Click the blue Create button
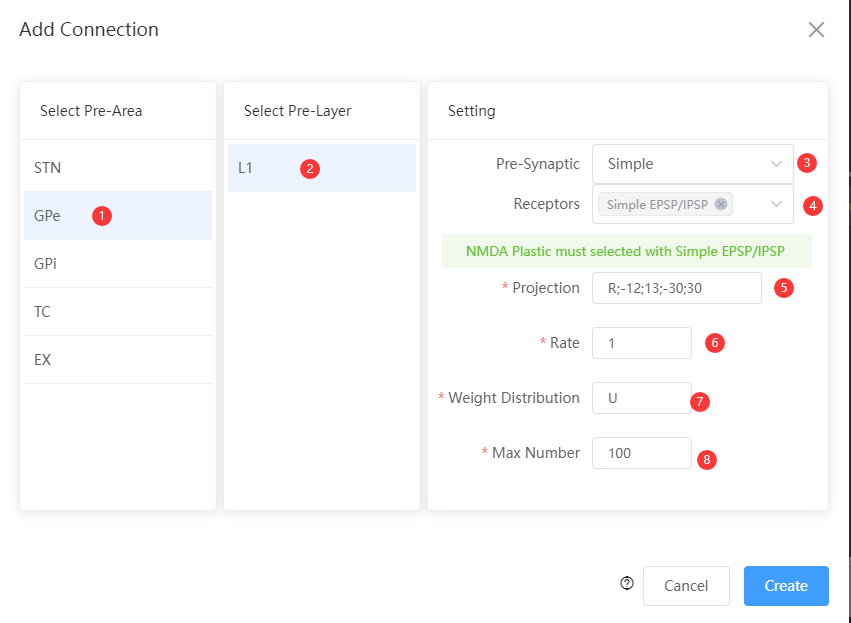The image size is (851, 623). tap(786, 586)
